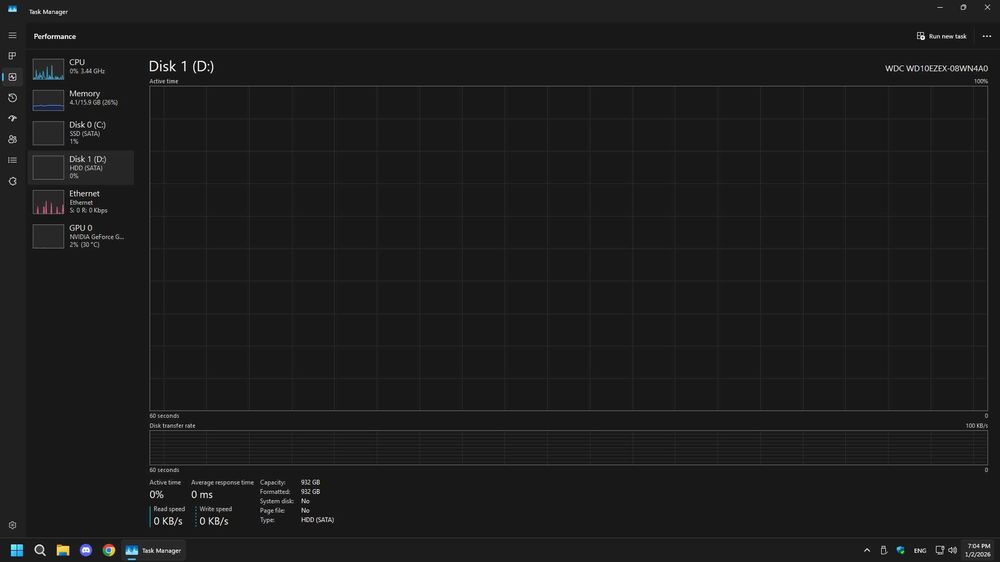Open Google Chrome from taskbar
The height and width of the screenshot is (562, 1000).
pos(108,550)
